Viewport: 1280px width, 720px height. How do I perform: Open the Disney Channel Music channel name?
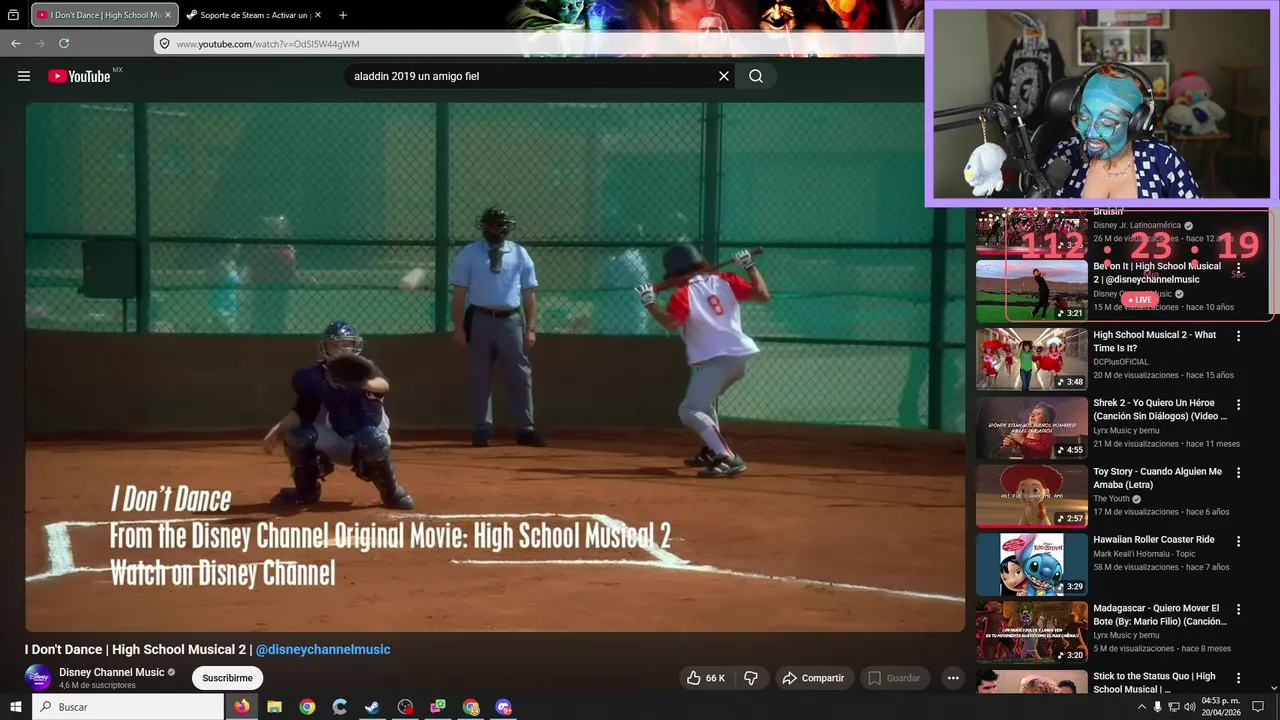(x=111, y=672)
